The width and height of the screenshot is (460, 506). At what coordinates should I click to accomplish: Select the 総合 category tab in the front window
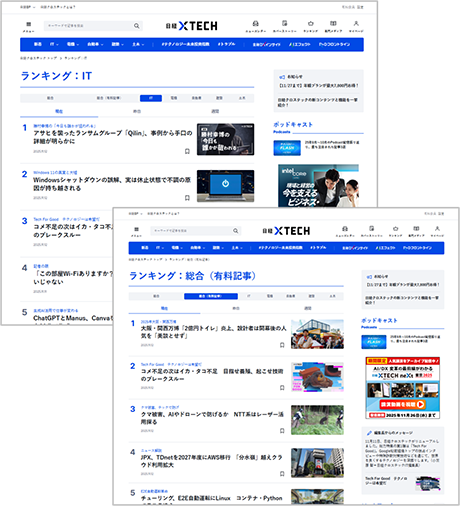pos(156,296)
